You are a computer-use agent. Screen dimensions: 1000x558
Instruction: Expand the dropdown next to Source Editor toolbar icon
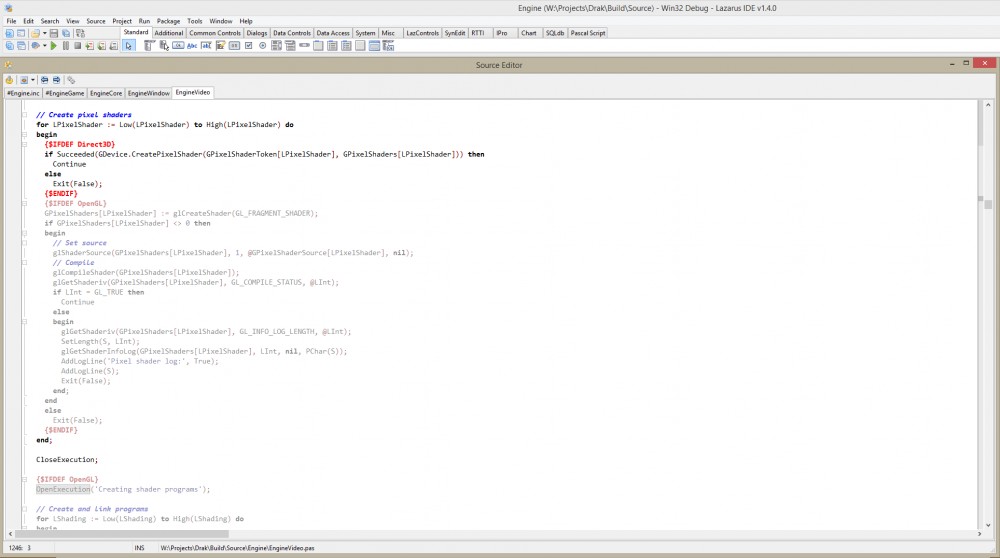click(x=33, y=79)
